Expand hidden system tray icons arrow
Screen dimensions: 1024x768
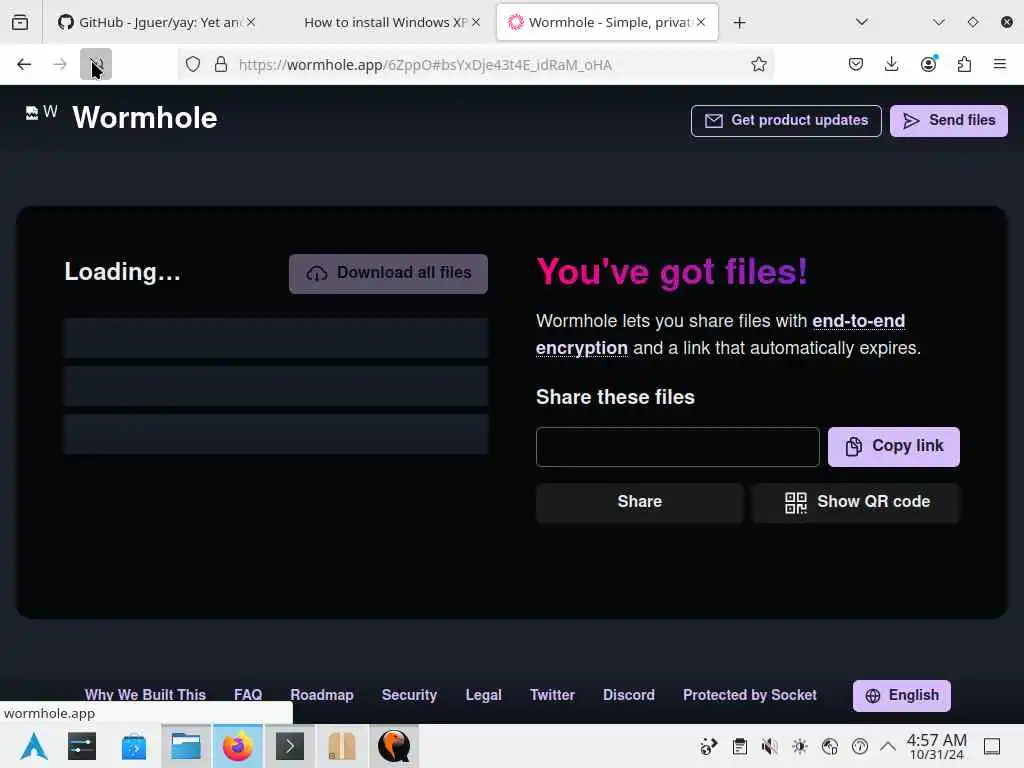888,746
